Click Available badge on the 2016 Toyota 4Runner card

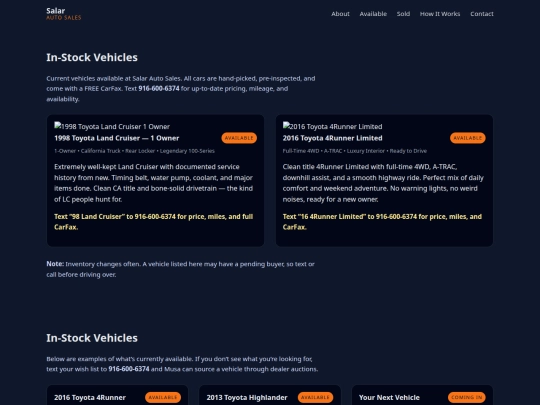(x=163, y=397)
